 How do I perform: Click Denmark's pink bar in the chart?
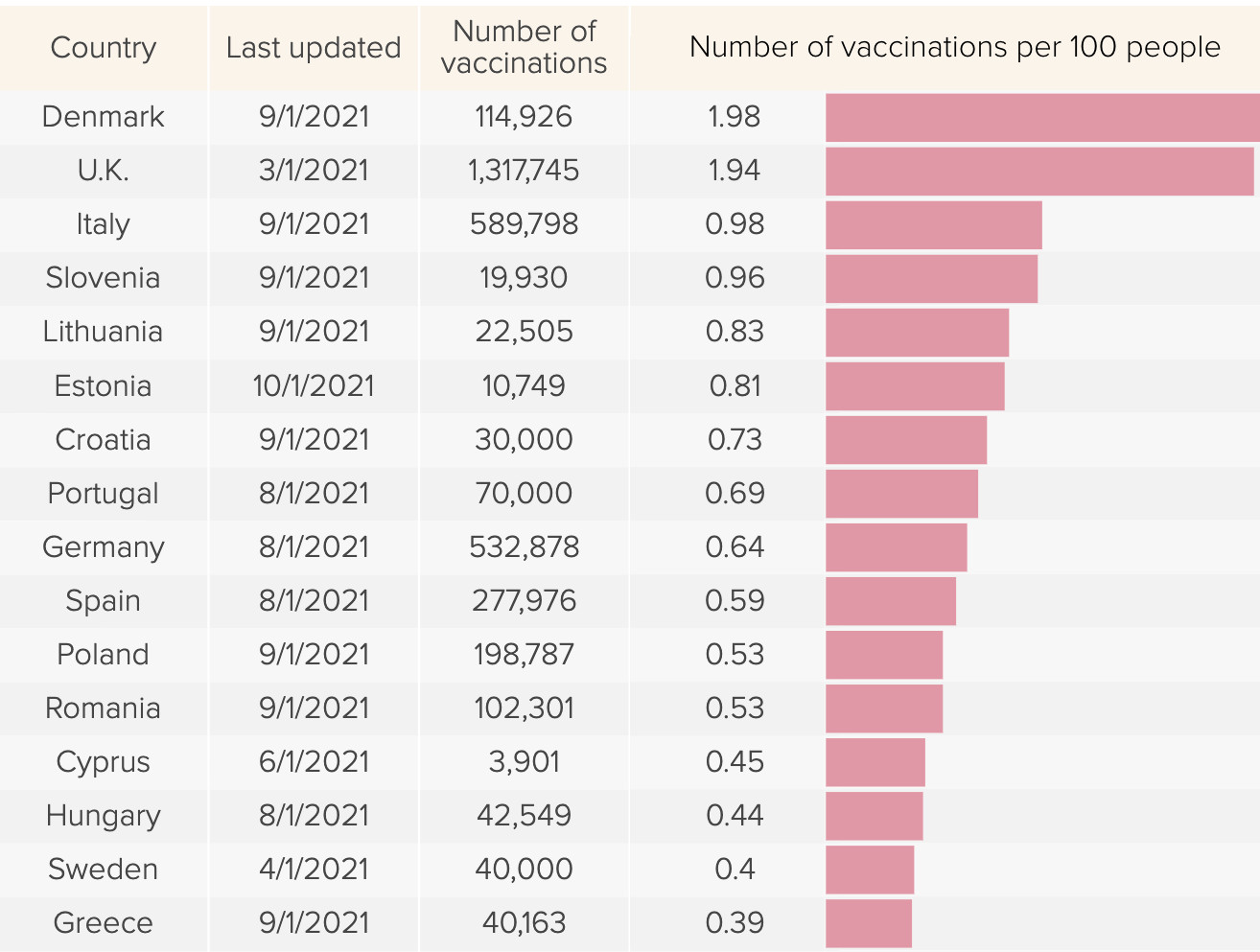point(1041,117)
